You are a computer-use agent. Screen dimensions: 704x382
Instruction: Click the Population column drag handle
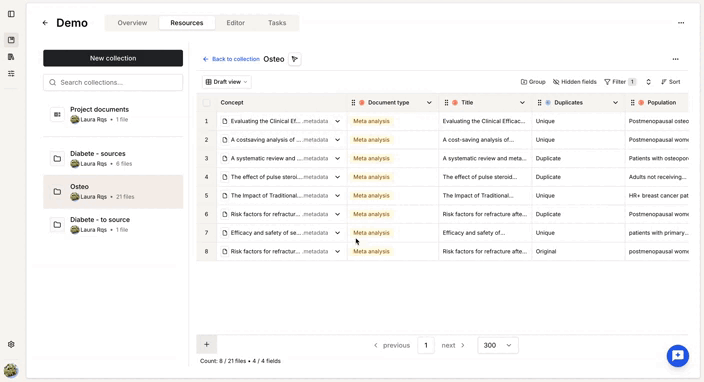click(632, 103)
